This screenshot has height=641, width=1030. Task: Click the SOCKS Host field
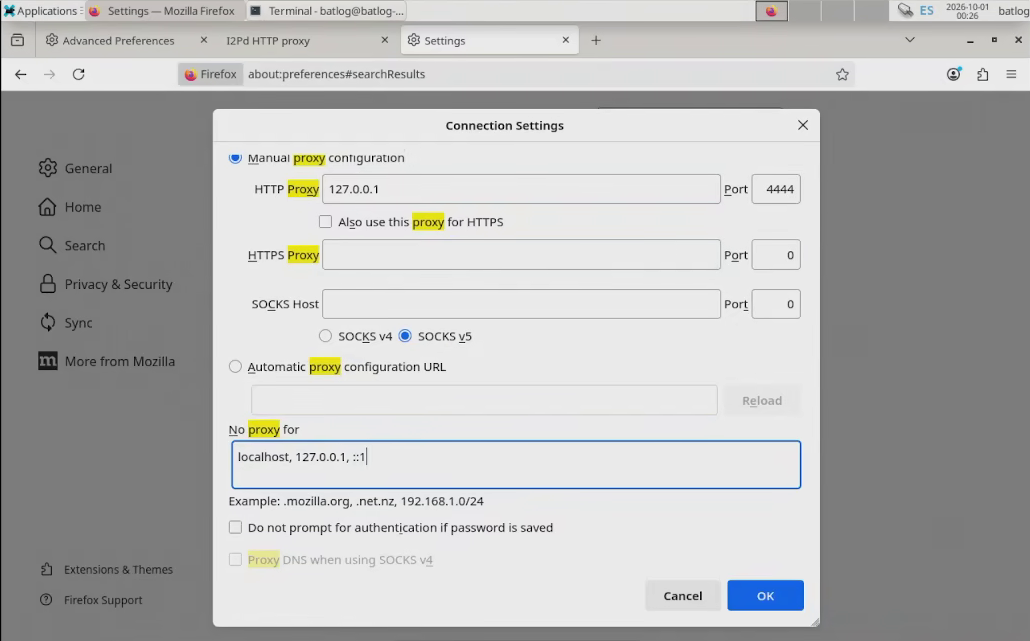tap(521, 304)
